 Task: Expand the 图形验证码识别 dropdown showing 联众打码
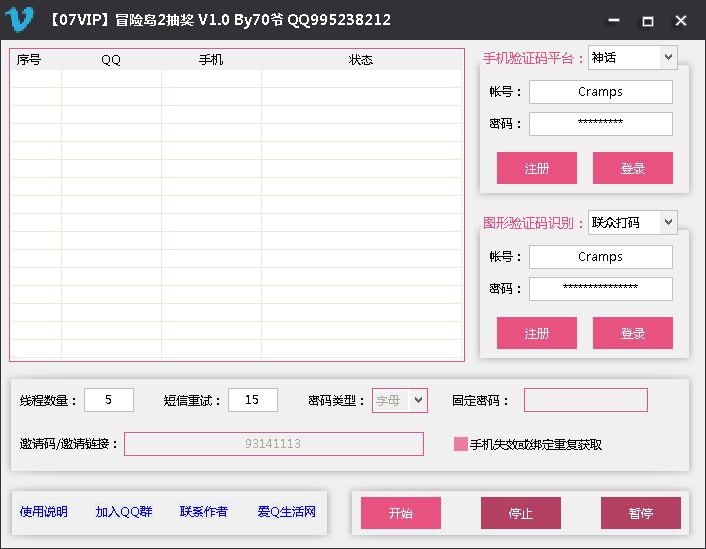(x=632, y=222)
